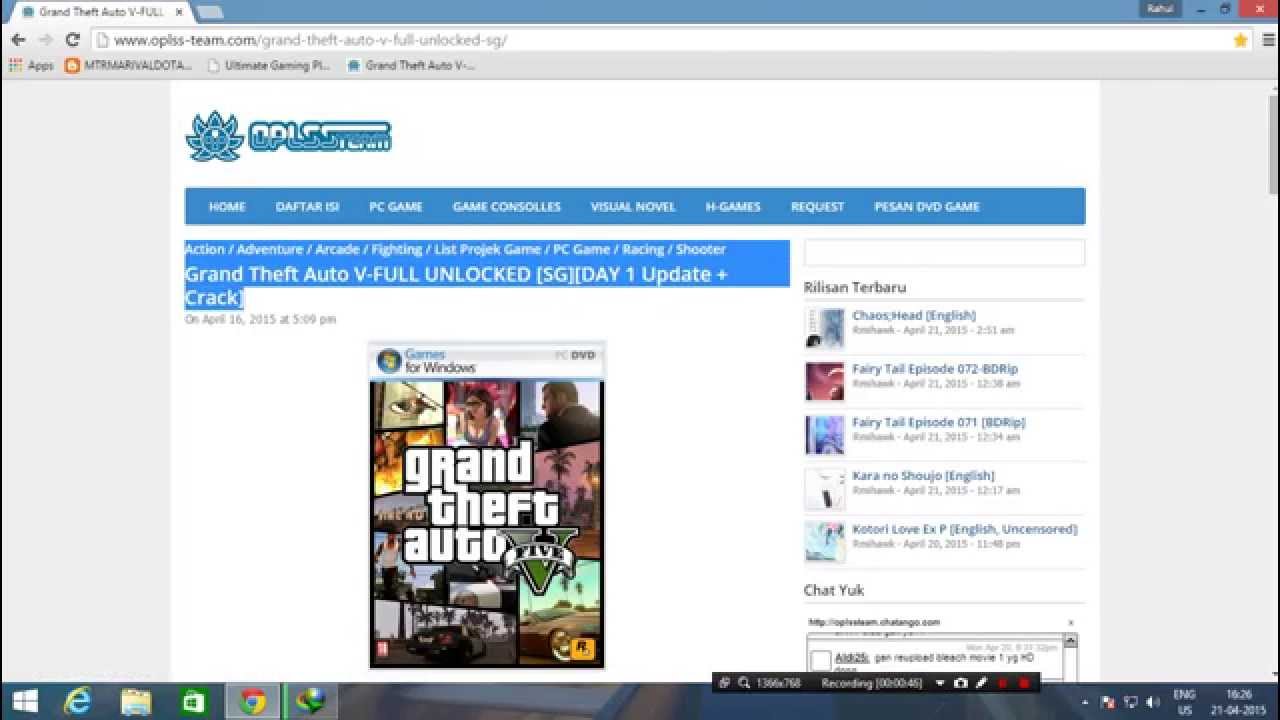This screenshot has width=1280, height=720.
Task: Click the yellow bookmark star in address bar
Action: [x=1241, y=40]
